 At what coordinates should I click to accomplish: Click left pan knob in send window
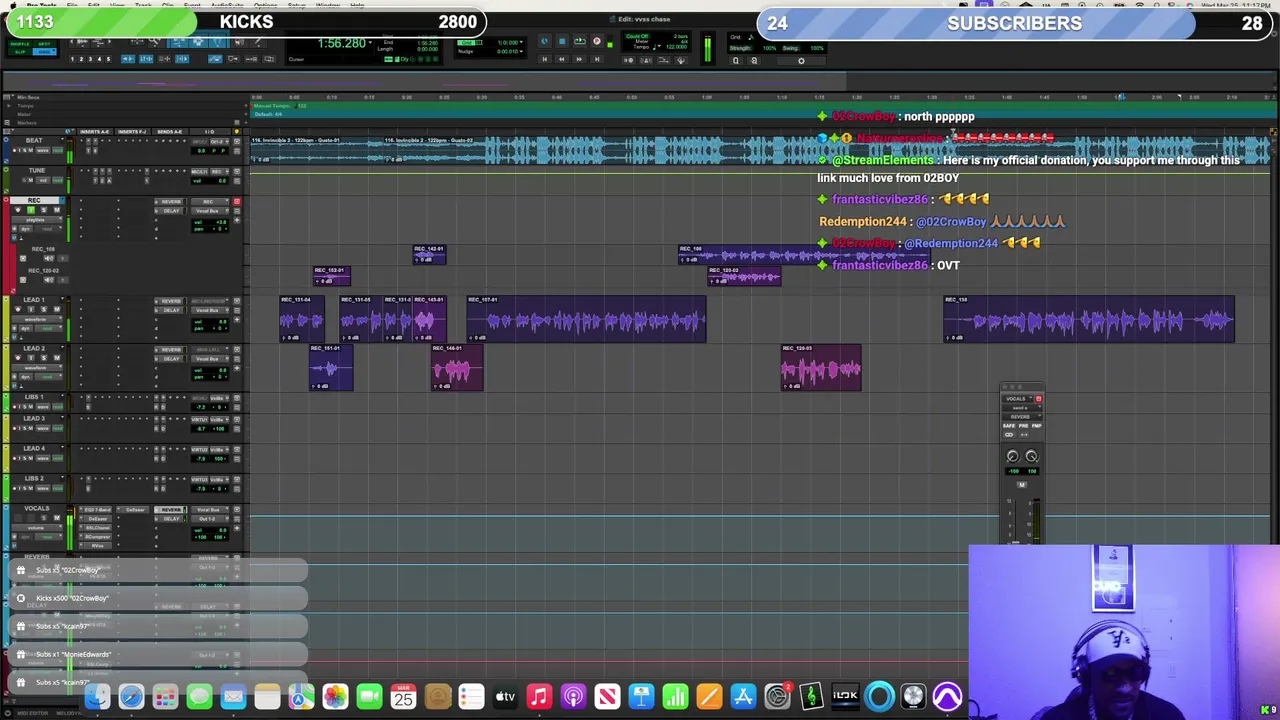(1013, 456)
